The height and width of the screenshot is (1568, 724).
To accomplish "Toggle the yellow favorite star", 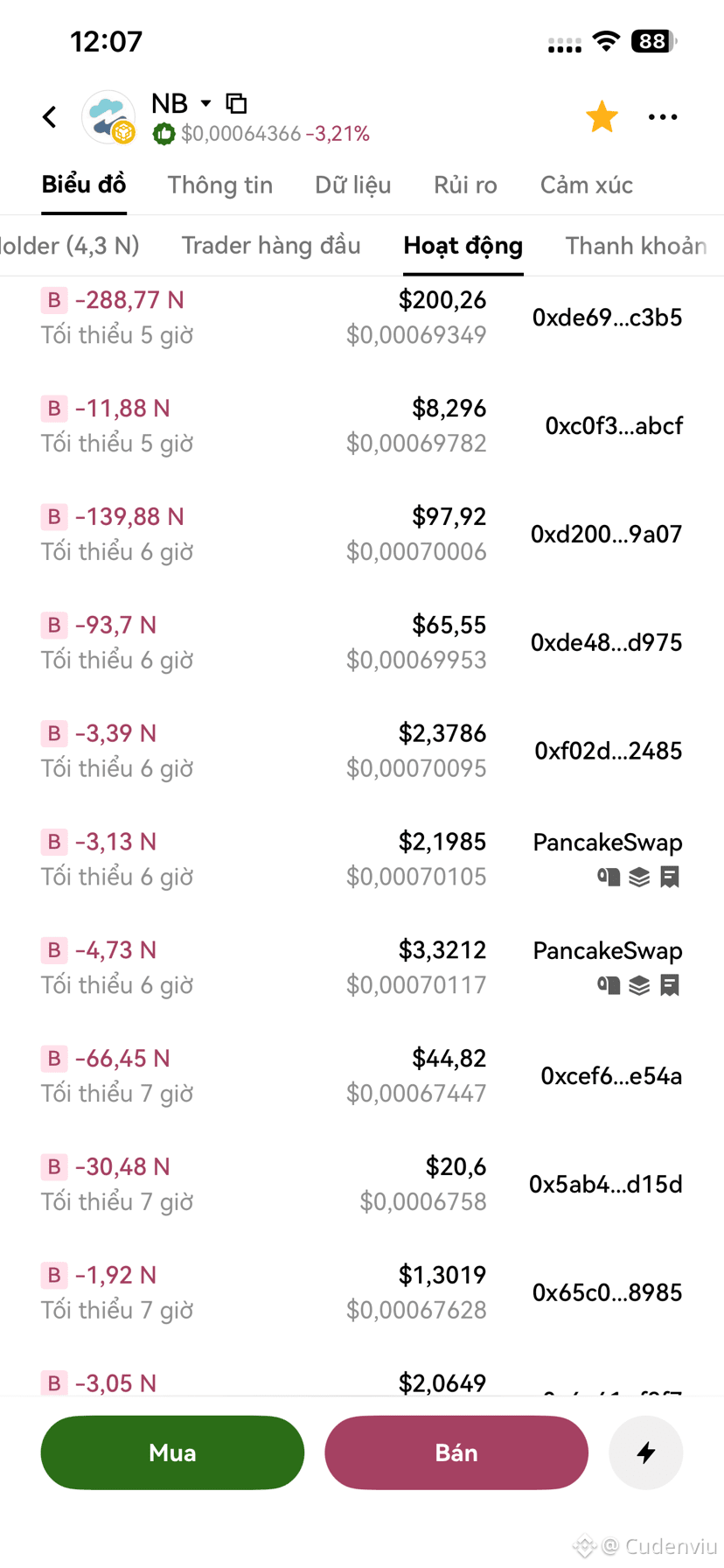I will 602,116.
